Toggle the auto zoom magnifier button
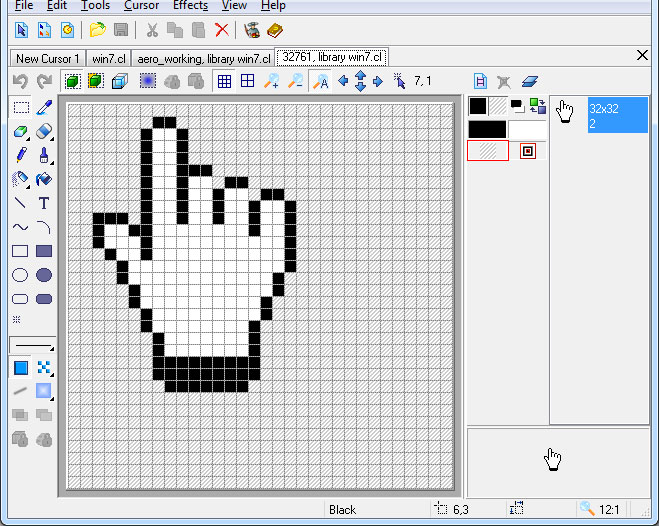The height and width of the screenshot is (526, 659). pyautogui.click(x=321, y=81)
